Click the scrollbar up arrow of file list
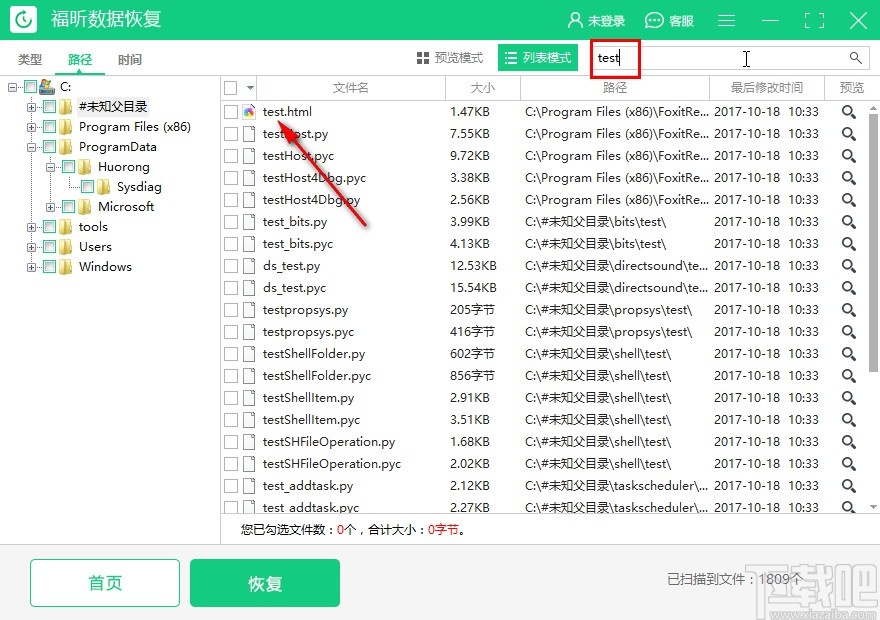This screenshot has width=880, height=620. click(873, 108)
